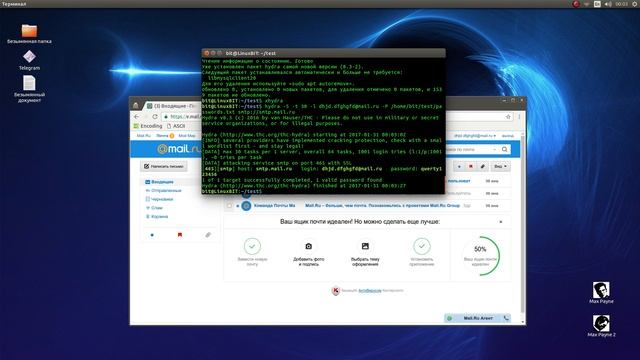The image size is (640, 360).
Task: Click the image icon to choose theme
Action: (365, 246)
